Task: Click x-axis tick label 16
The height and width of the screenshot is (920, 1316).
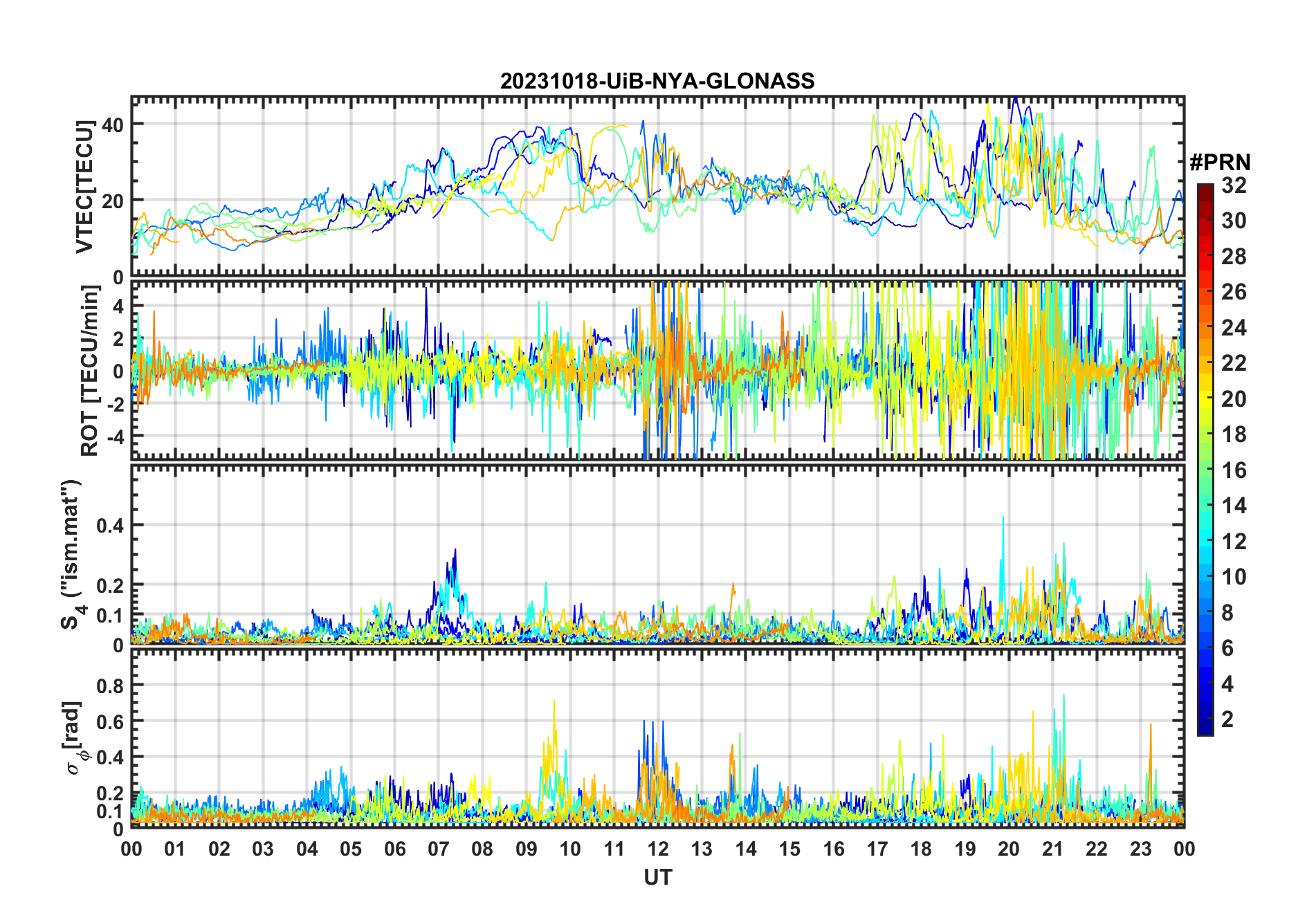Action: 834,849
